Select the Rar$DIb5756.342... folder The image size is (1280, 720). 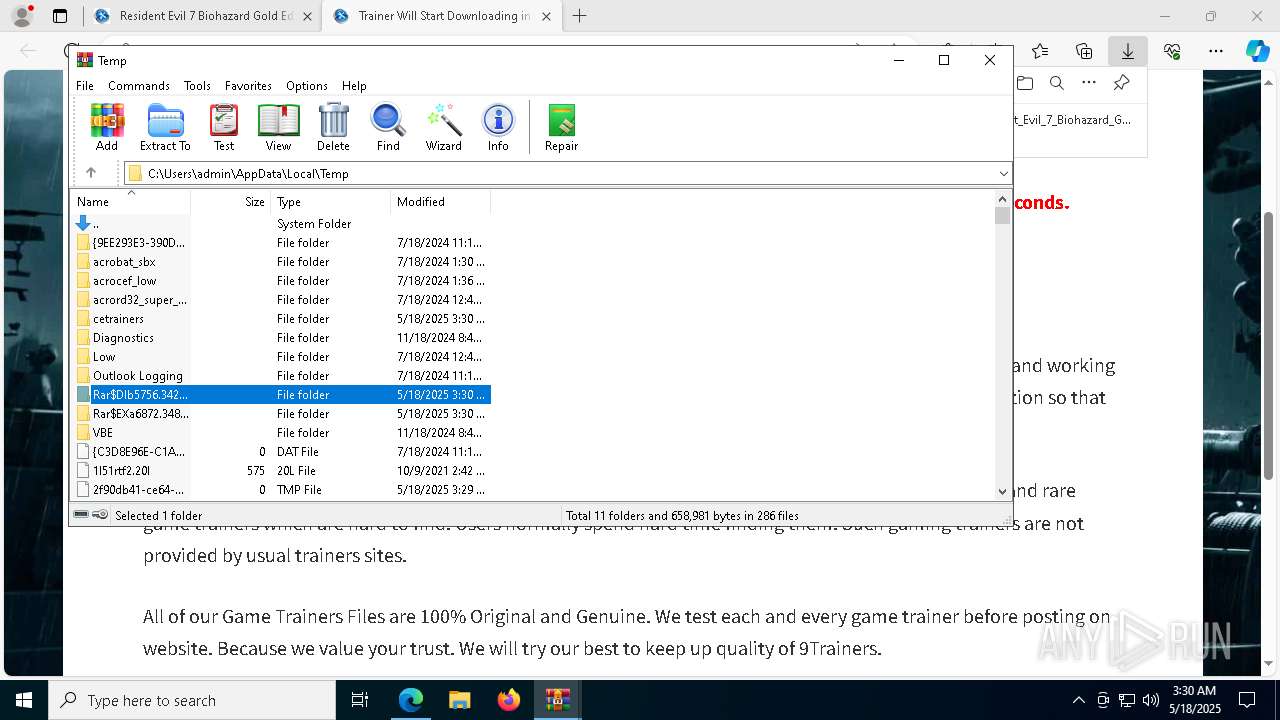click(x=282, y=395)
